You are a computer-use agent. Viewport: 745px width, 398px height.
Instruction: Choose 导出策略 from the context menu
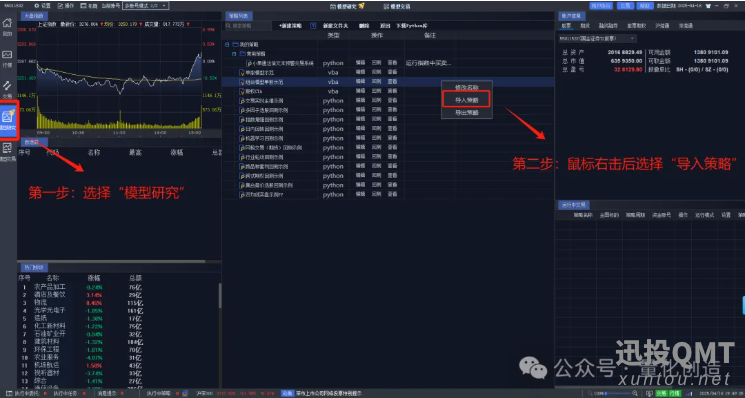pyautogui.click(x=467, y=113)
